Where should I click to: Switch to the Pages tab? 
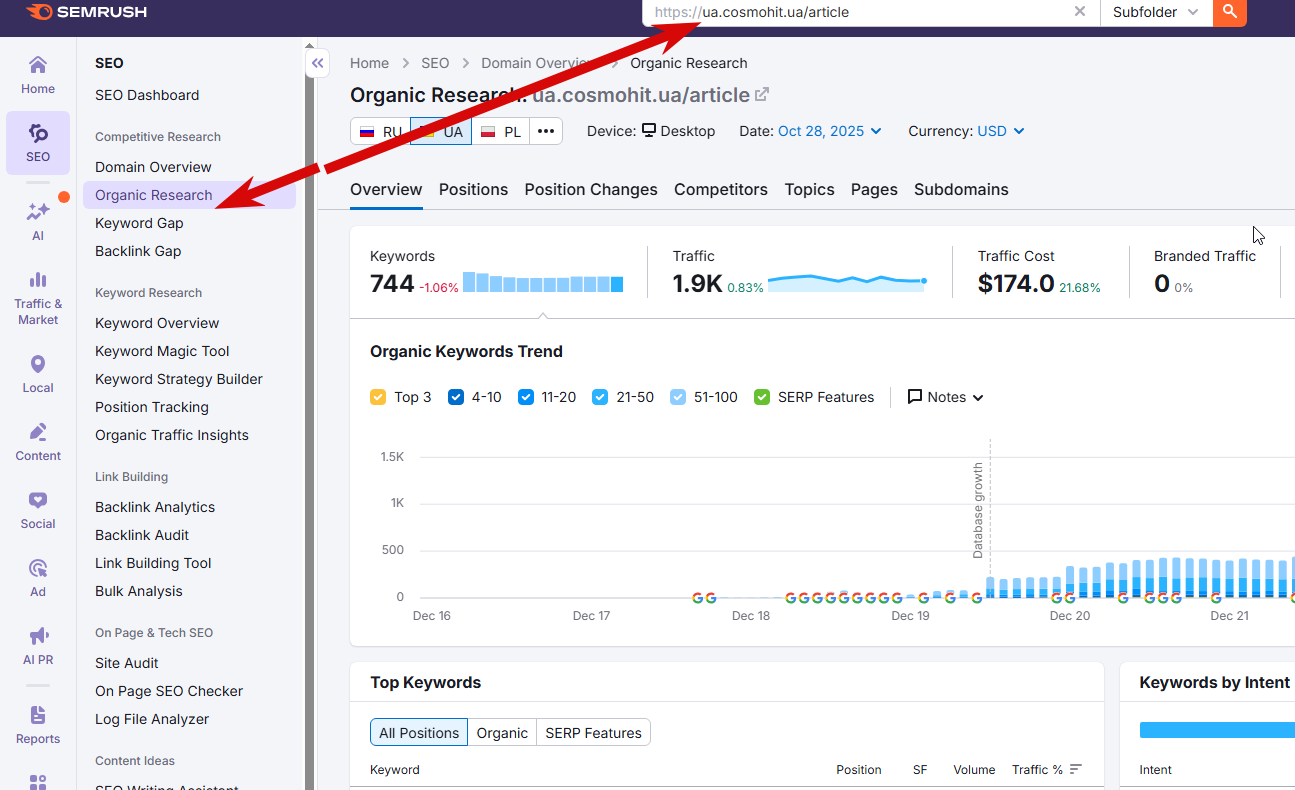point(874,190)
